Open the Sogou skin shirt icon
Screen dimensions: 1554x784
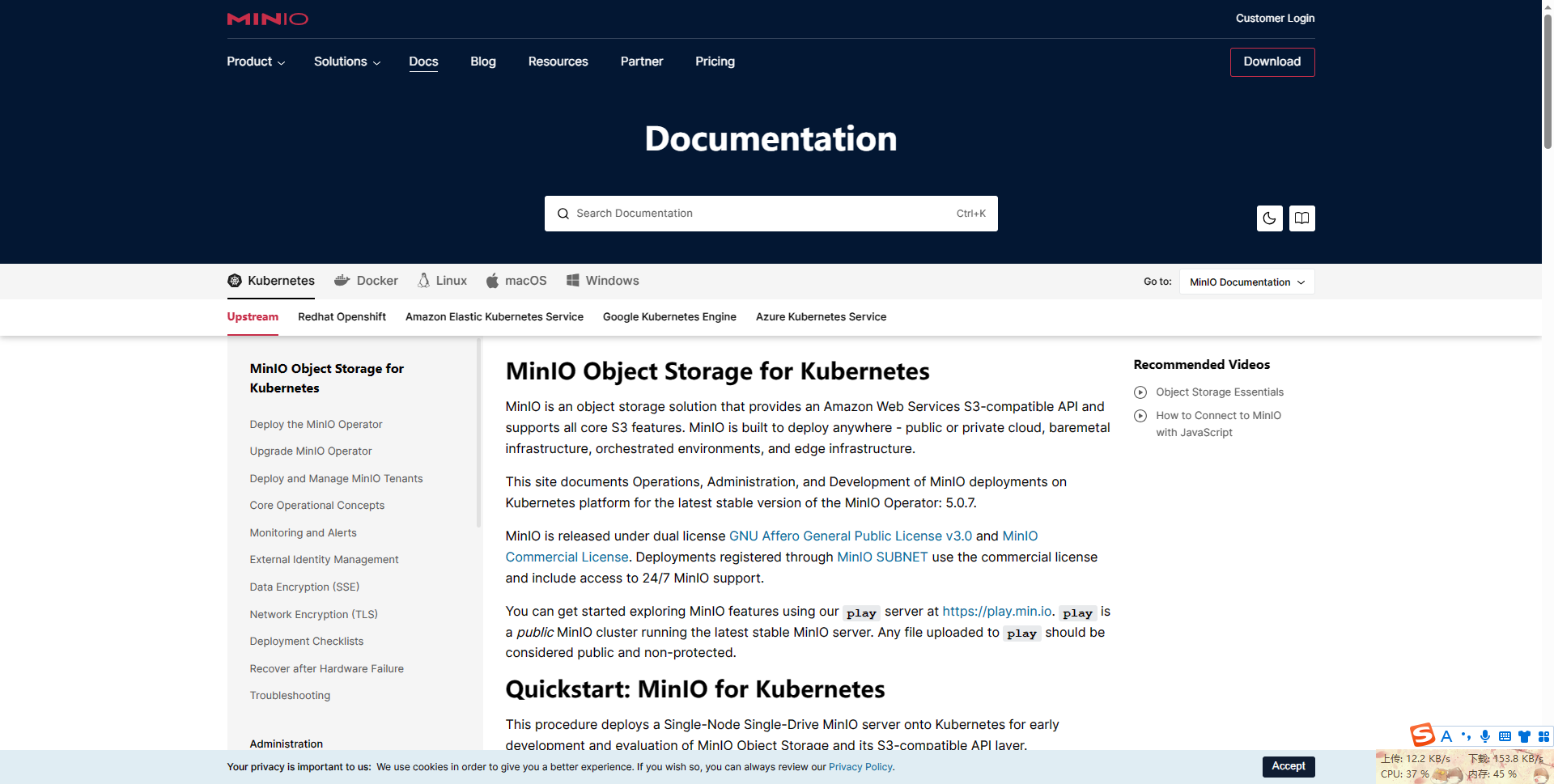(1524, 736)
